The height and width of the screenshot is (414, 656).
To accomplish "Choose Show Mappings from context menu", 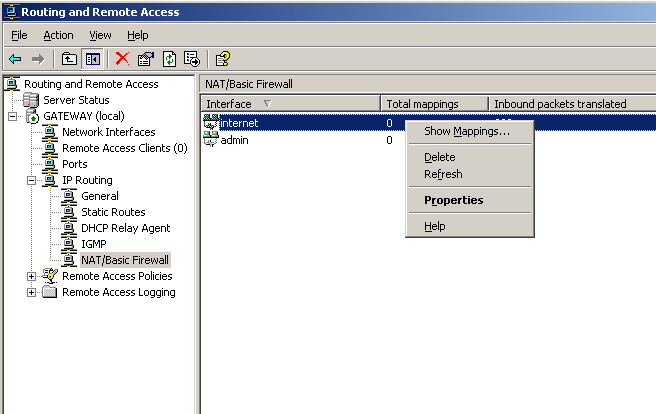I will coord(469,131).
